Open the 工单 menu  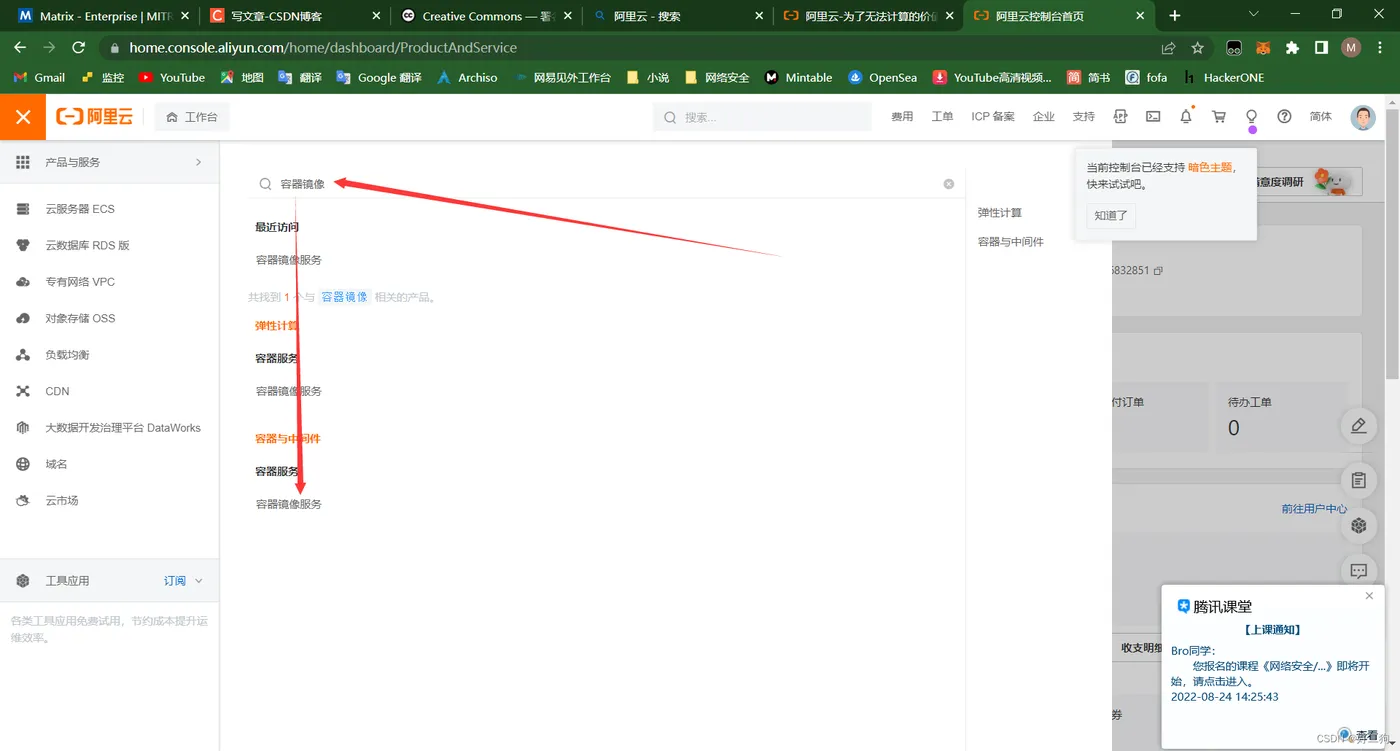coord(942,117)
